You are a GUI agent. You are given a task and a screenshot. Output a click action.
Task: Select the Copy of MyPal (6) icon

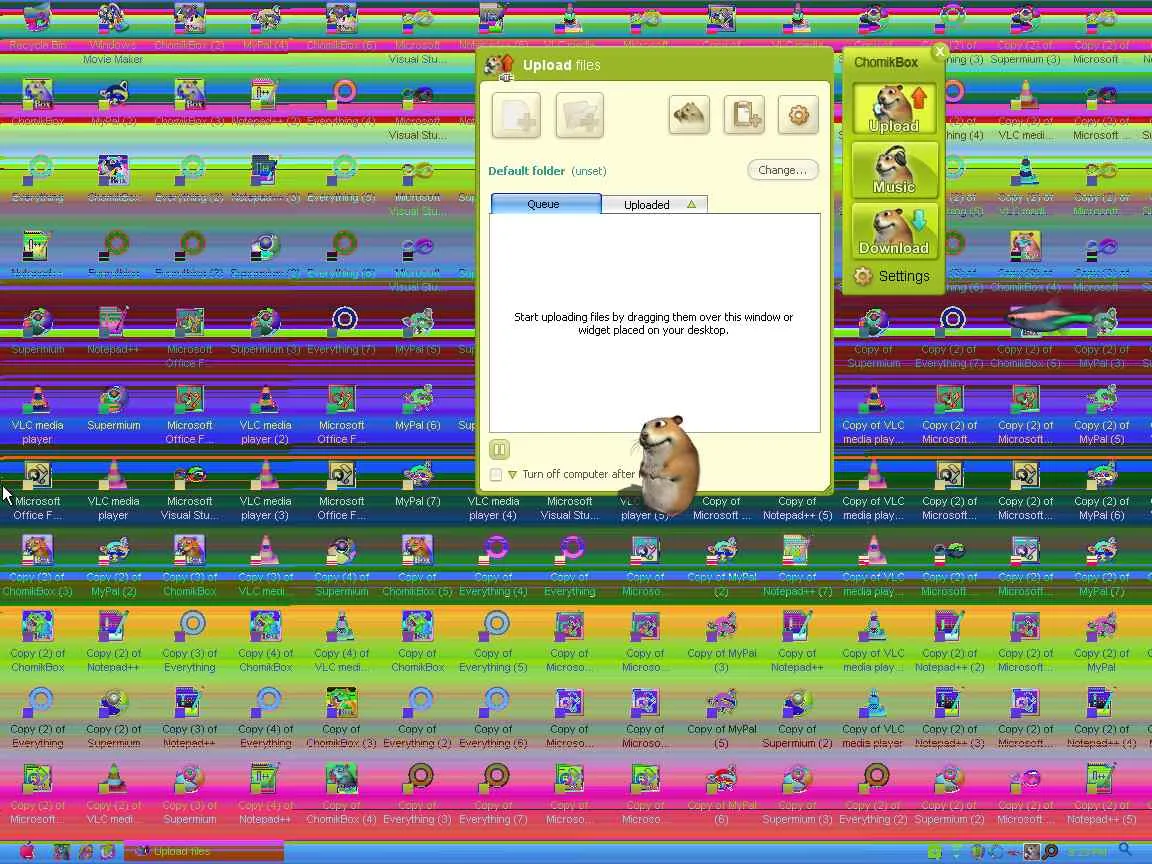pyautogui.click(x=721, y=794)
